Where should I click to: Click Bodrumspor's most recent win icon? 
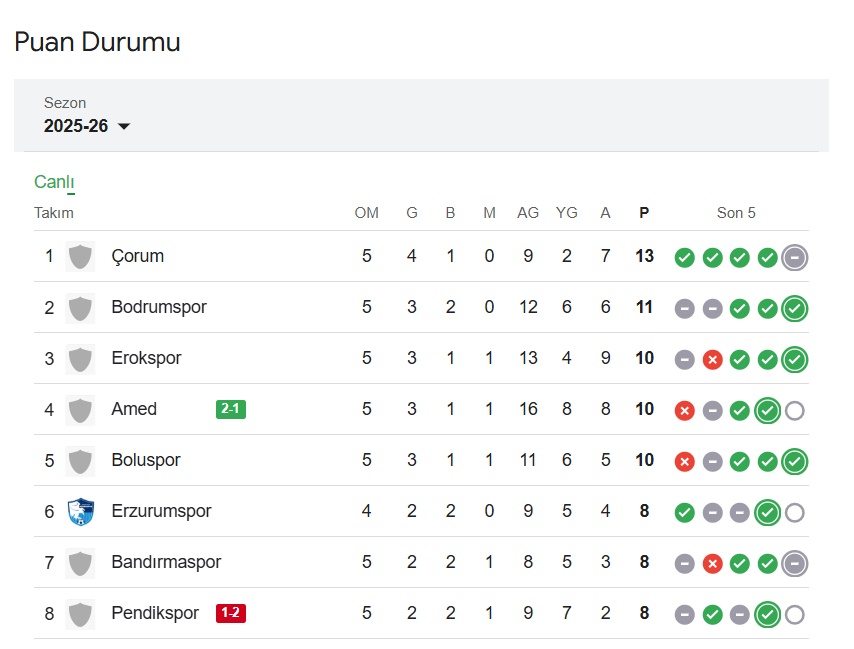click(x=795, y=309)
